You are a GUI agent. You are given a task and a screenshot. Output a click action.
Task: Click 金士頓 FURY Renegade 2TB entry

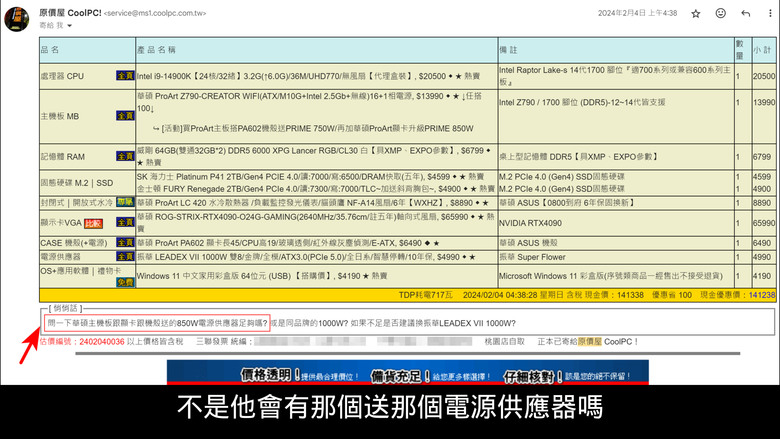point(316,189)
